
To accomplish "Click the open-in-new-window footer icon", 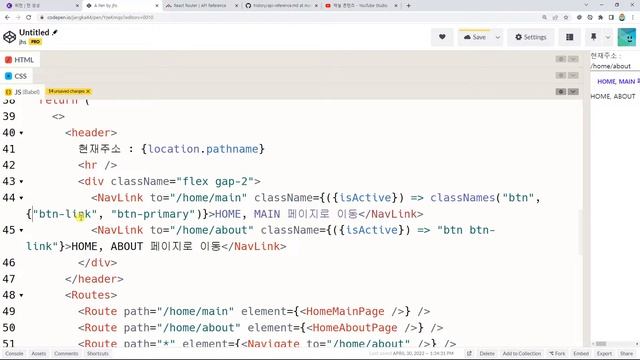I will [469, 353].
